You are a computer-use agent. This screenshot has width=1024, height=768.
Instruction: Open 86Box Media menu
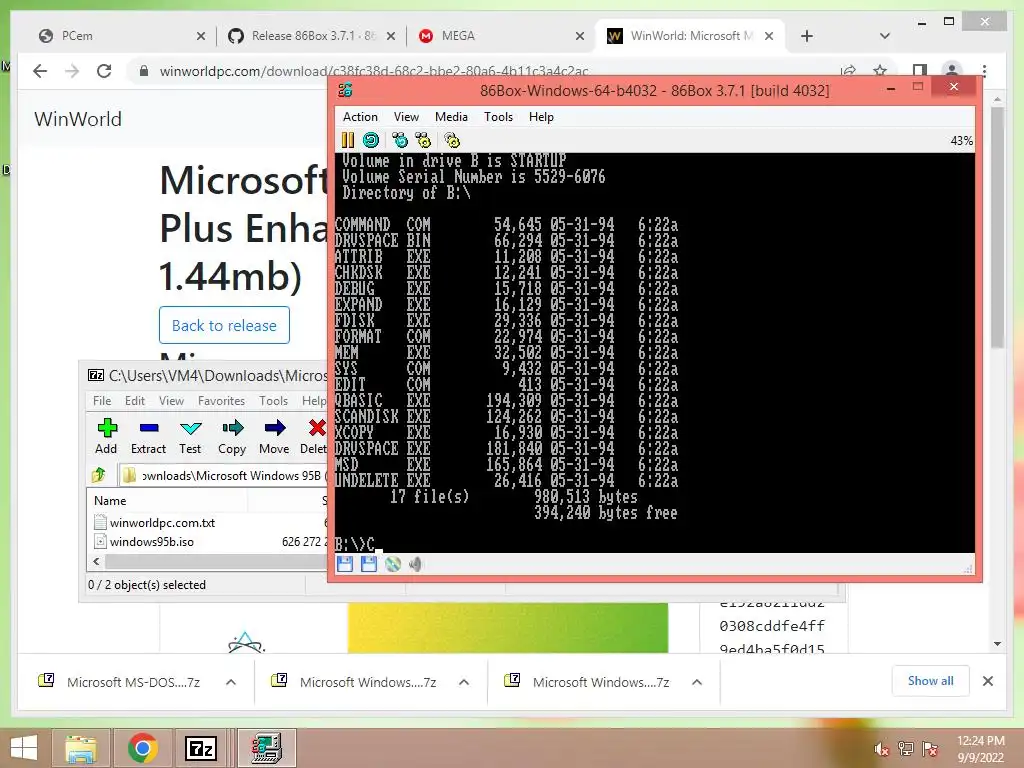pyautogui.click(x=451, y=117)
